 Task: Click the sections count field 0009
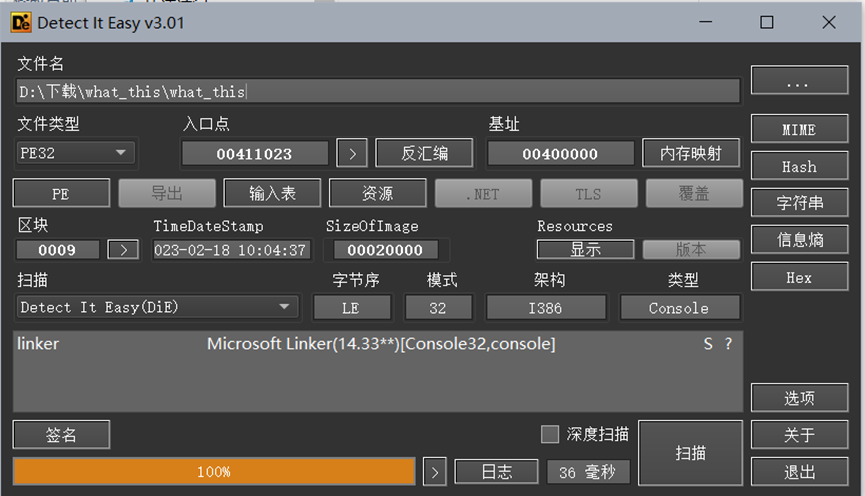57,250
